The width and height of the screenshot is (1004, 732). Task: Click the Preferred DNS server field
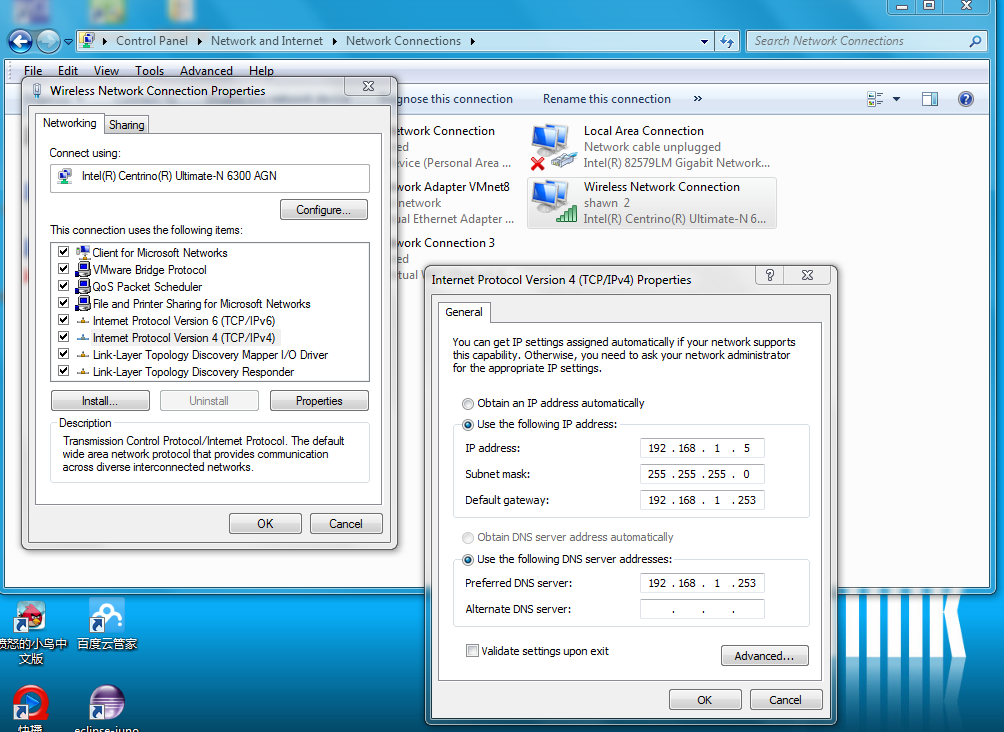pos(702,583)
